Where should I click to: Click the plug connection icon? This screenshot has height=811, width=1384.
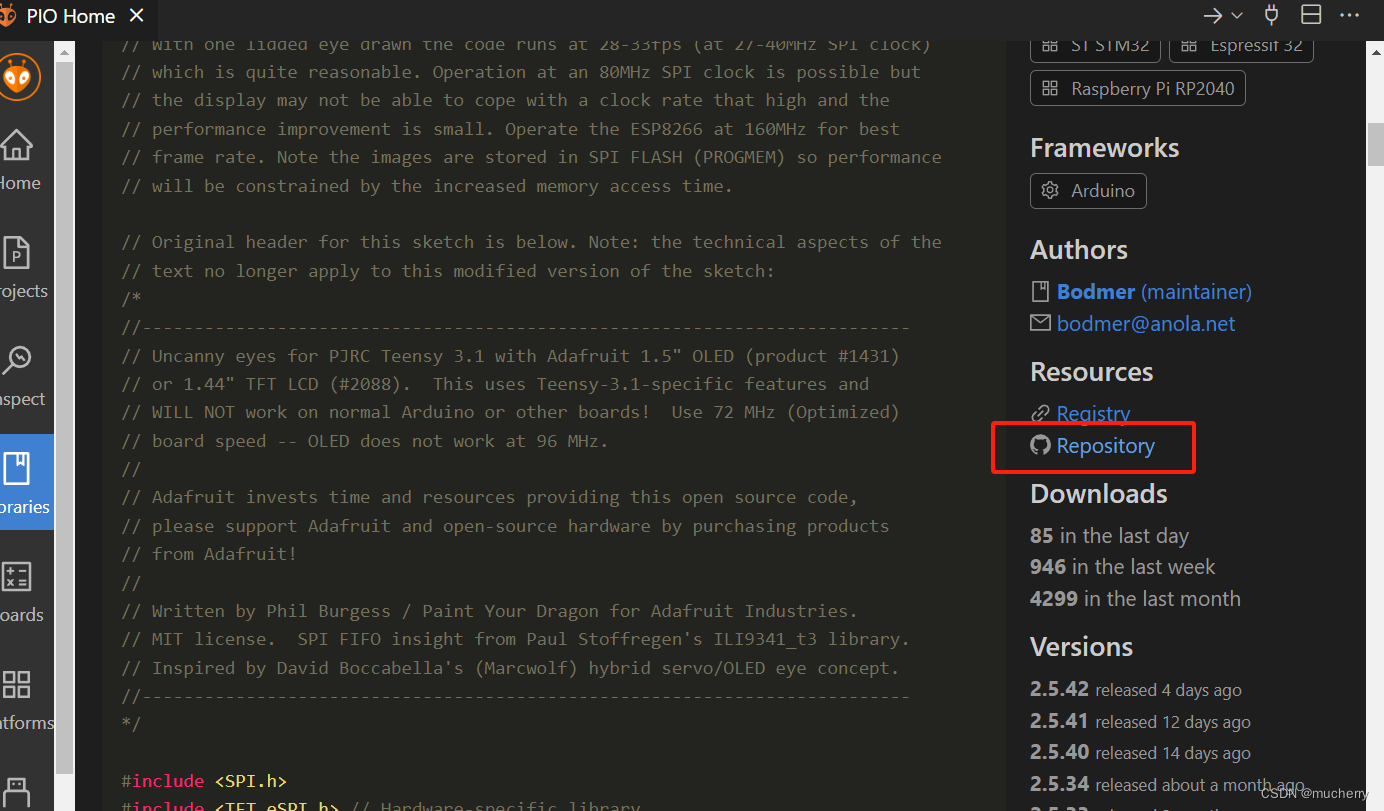[1272, 14]
